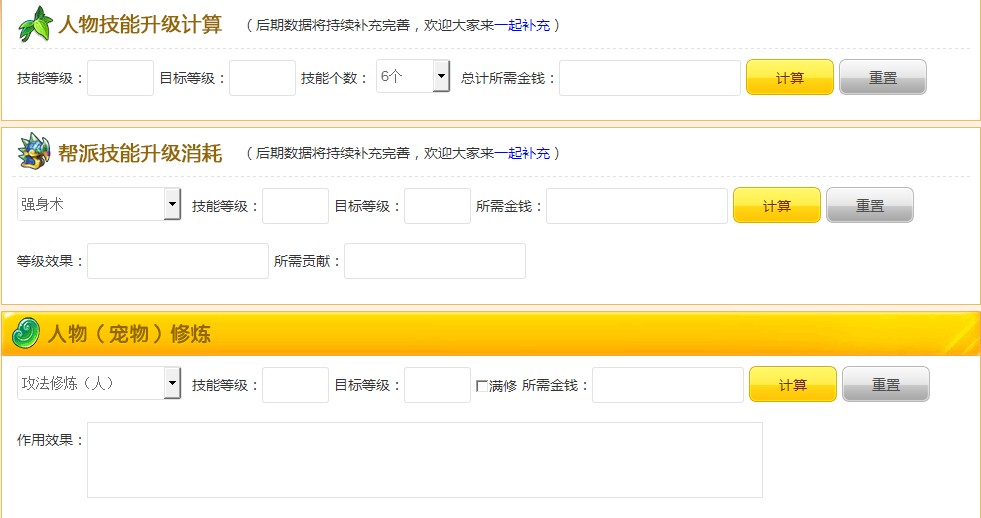Viewport: 981px width, 518px height.
Task: Click 重置 in the 人物（宠物）修炼 section
Action: point(886,384)
